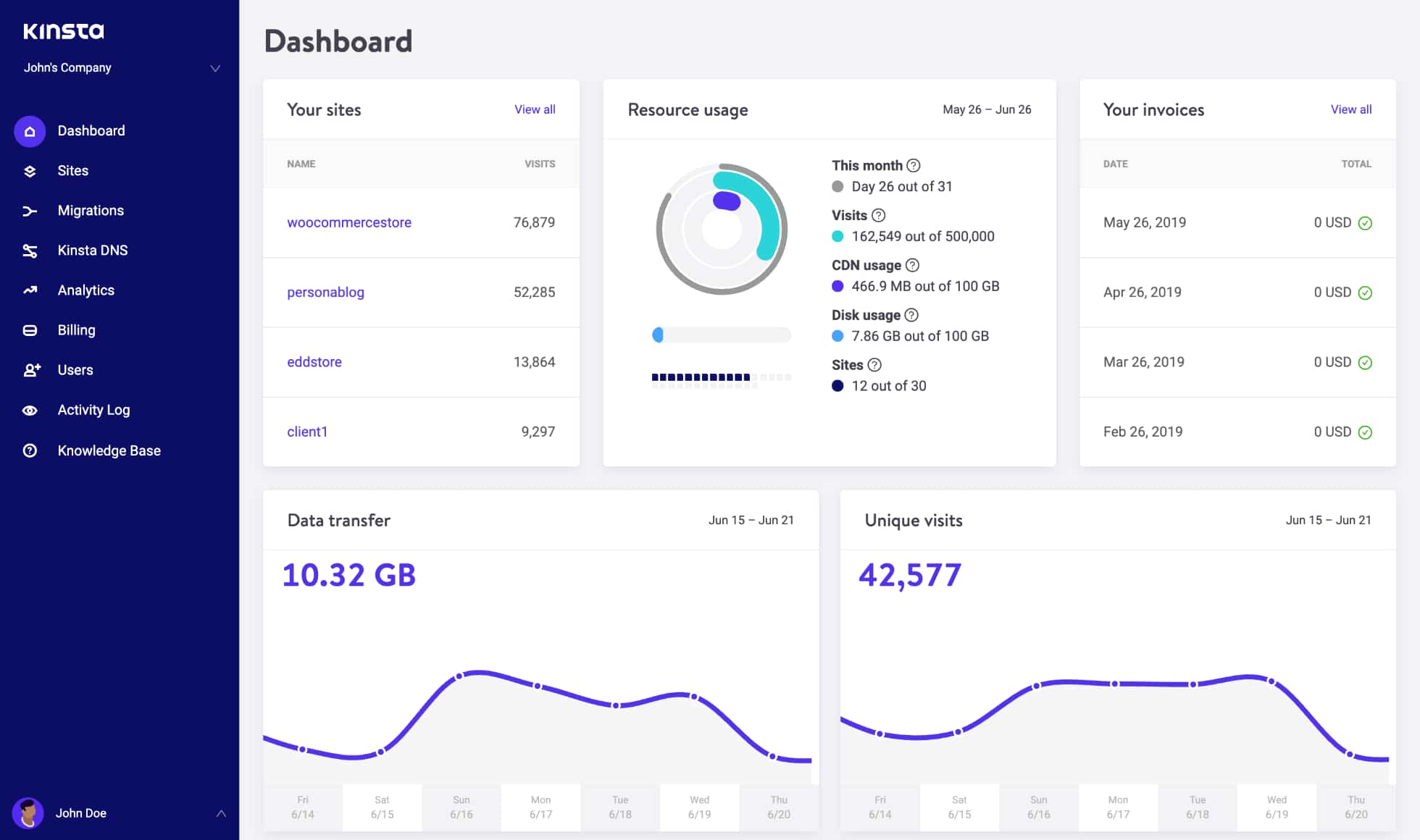The height and width of the screenshot is (840, 1420).
Task: Click the Analytics icon in sidebar
Action: 28,290
